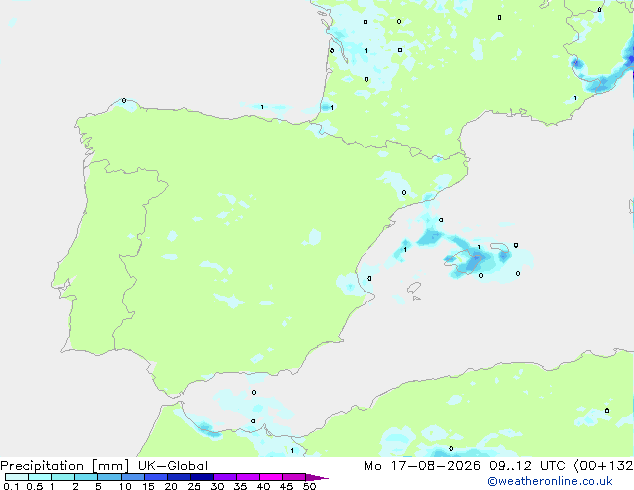
Task: Select the legend scale label '35'
Action: point(240,486)
